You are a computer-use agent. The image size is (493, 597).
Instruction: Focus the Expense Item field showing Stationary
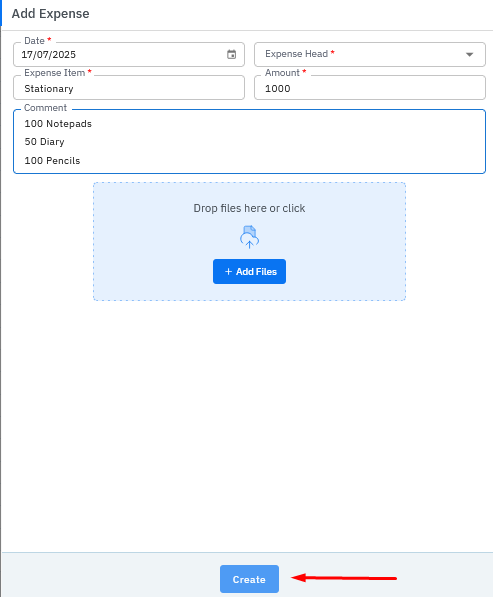[129, 88]
